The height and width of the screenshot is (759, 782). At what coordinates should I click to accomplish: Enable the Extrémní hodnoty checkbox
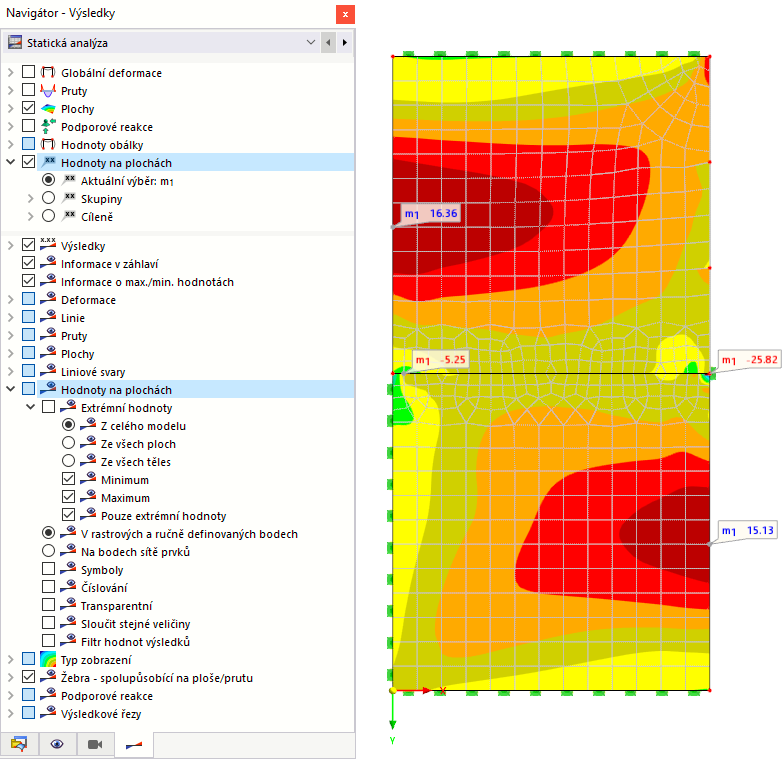[48, 407]
